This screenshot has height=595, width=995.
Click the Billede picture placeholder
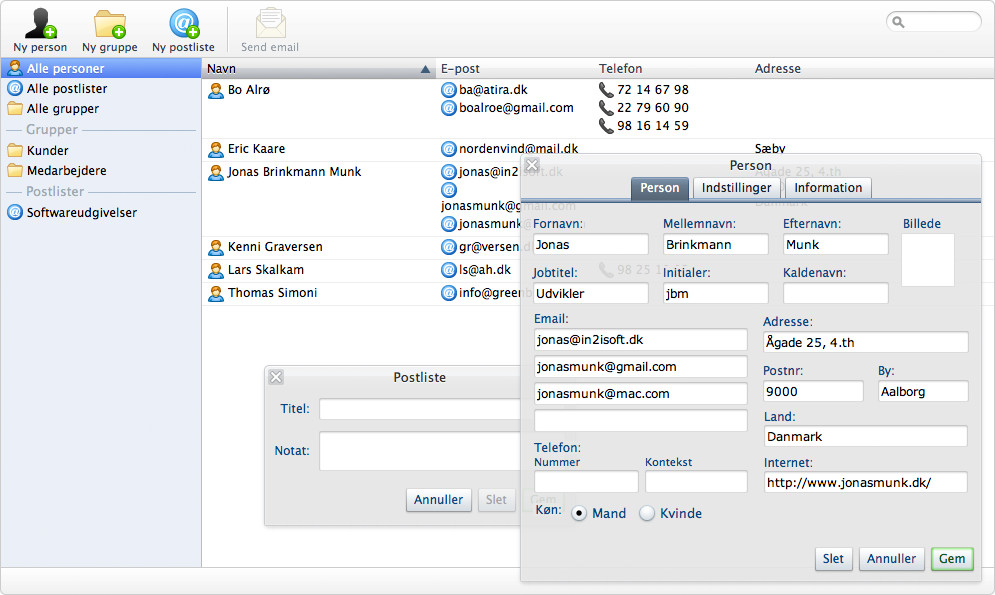click(x=928, y=260)
